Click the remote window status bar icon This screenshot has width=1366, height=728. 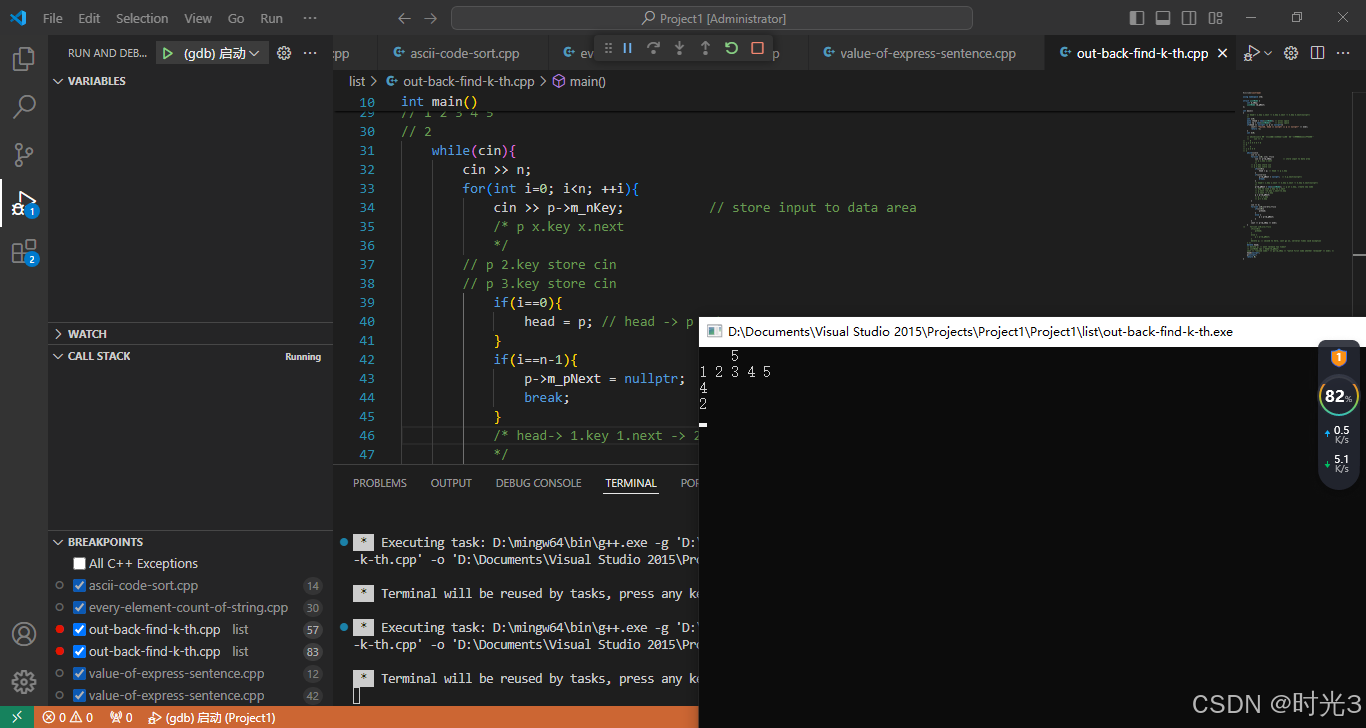[17, 717]
